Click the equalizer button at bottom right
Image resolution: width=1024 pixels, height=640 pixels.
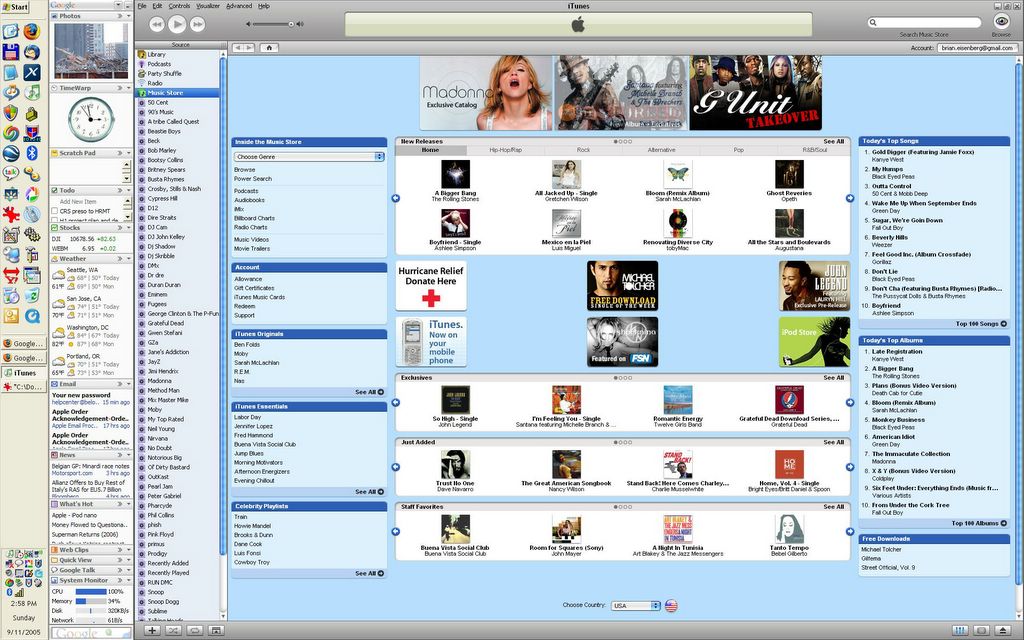[959, 630]
